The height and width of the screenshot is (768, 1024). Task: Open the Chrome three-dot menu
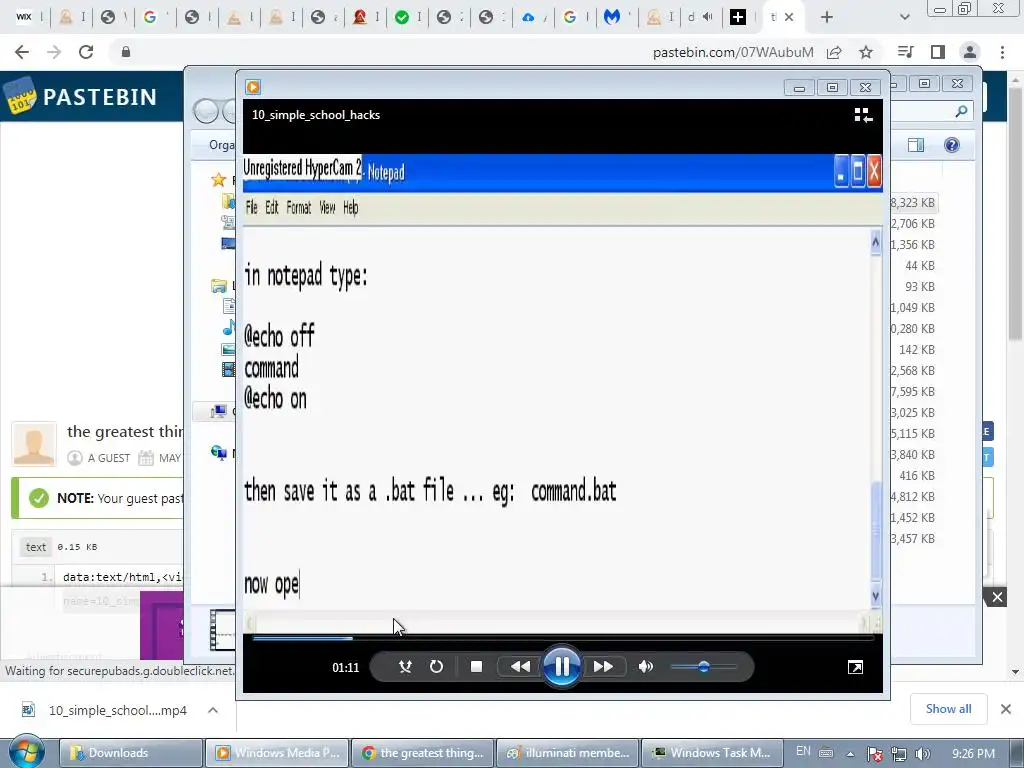click(1002, 52)
